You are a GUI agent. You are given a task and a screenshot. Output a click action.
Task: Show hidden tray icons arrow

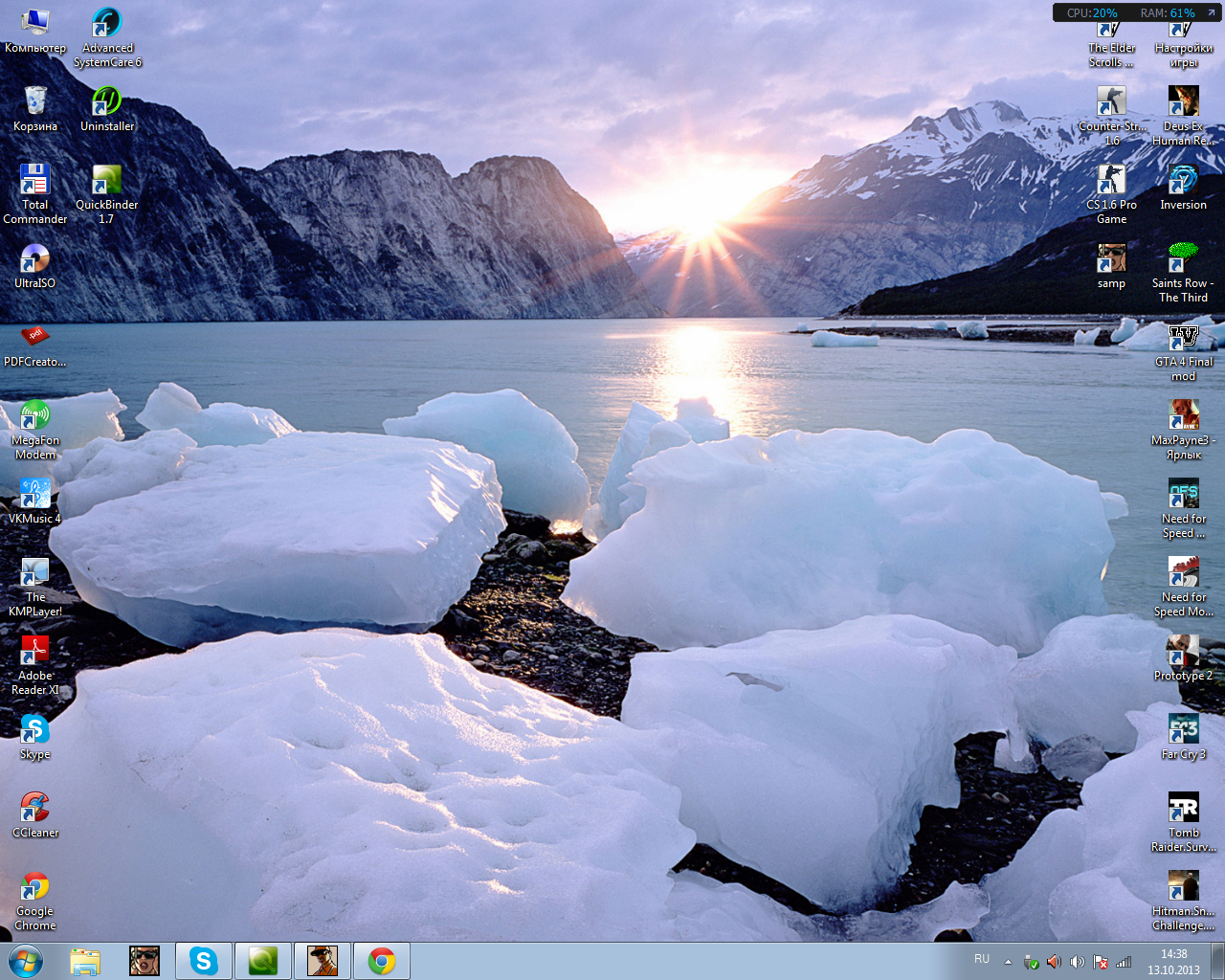(1008, 962)
